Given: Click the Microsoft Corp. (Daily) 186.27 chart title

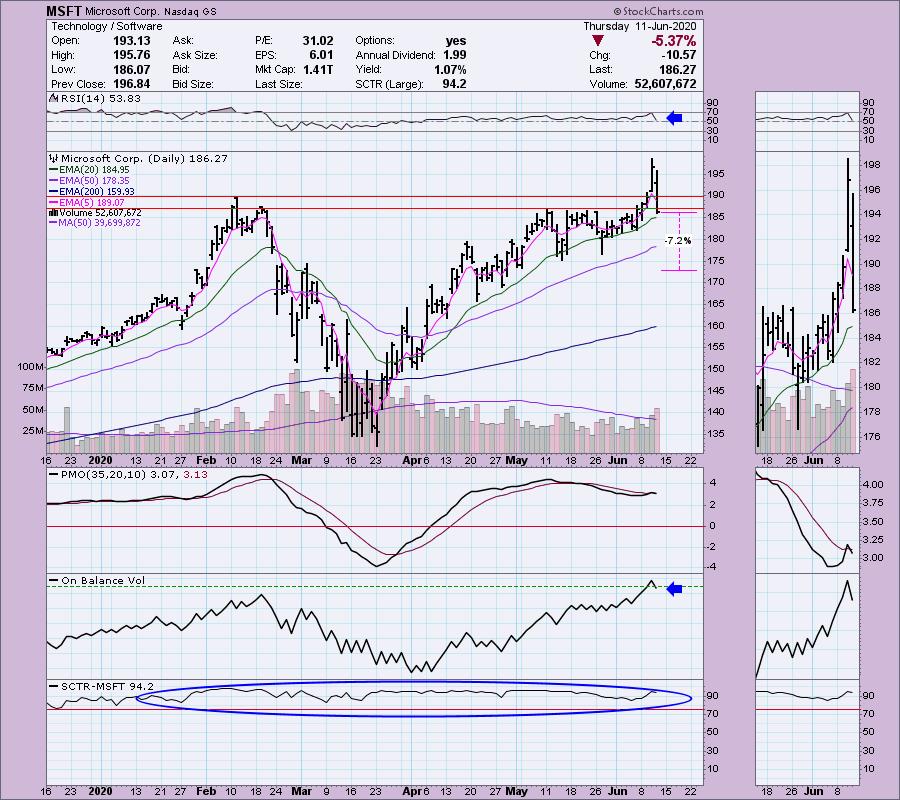Looking at the screenshot, I should click(144, 158).
